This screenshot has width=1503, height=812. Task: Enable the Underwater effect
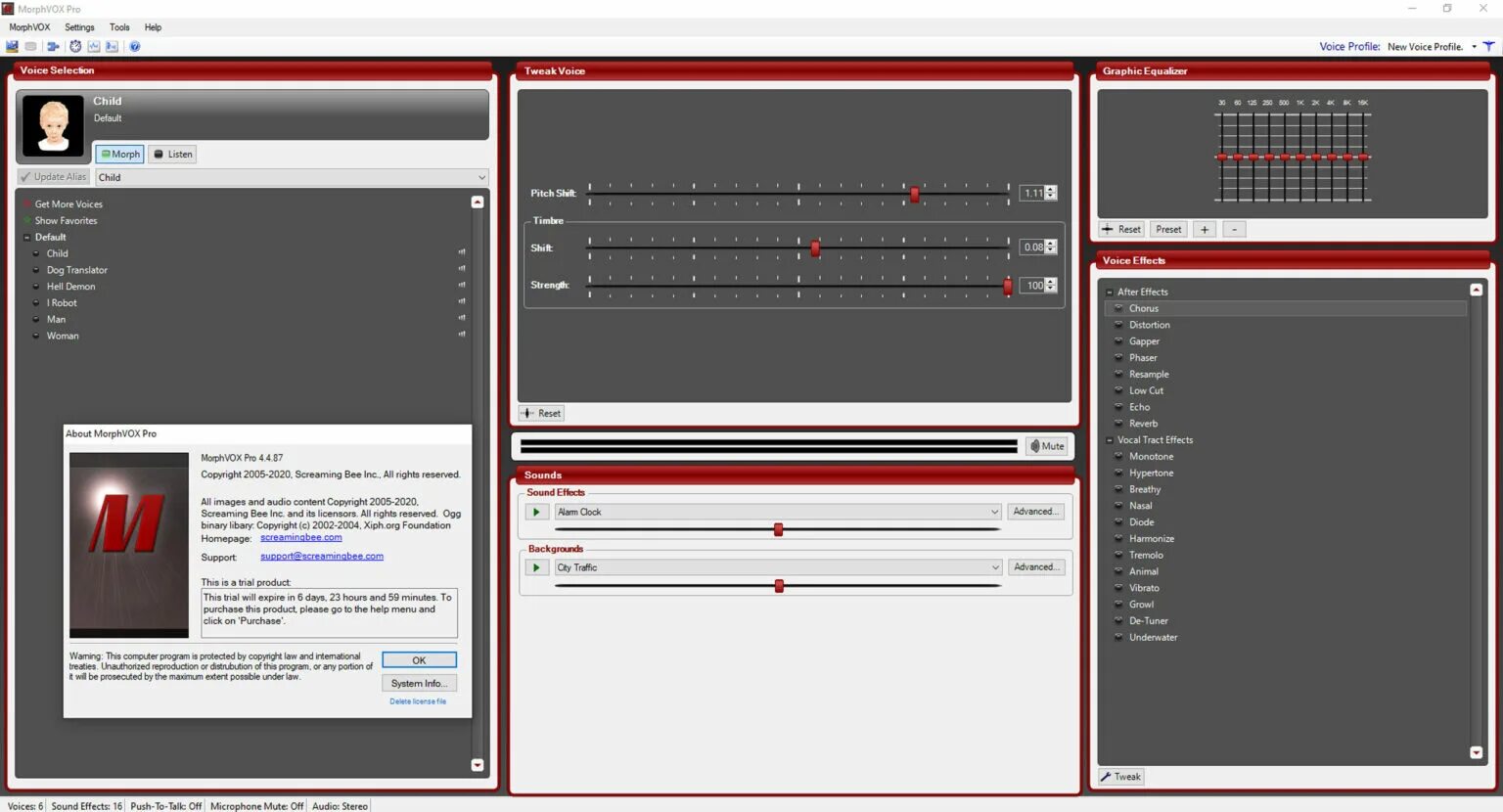[x=1118, y=638]
